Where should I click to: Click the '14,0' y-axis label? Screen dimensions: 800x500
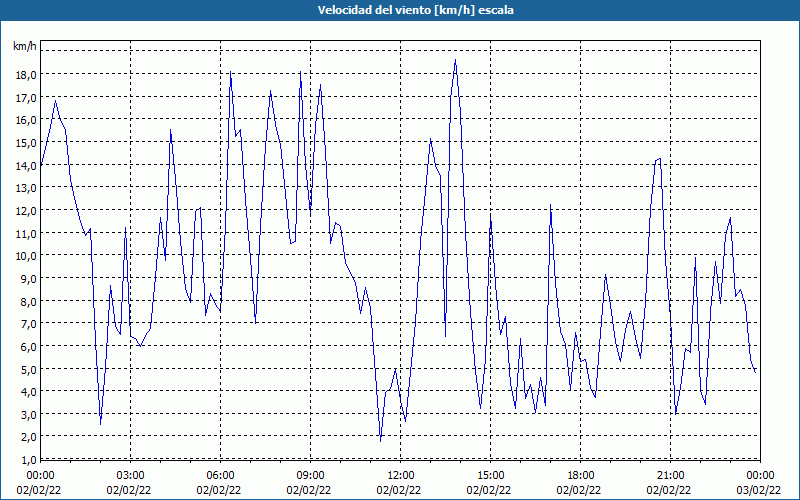click(x=27, y=165)
